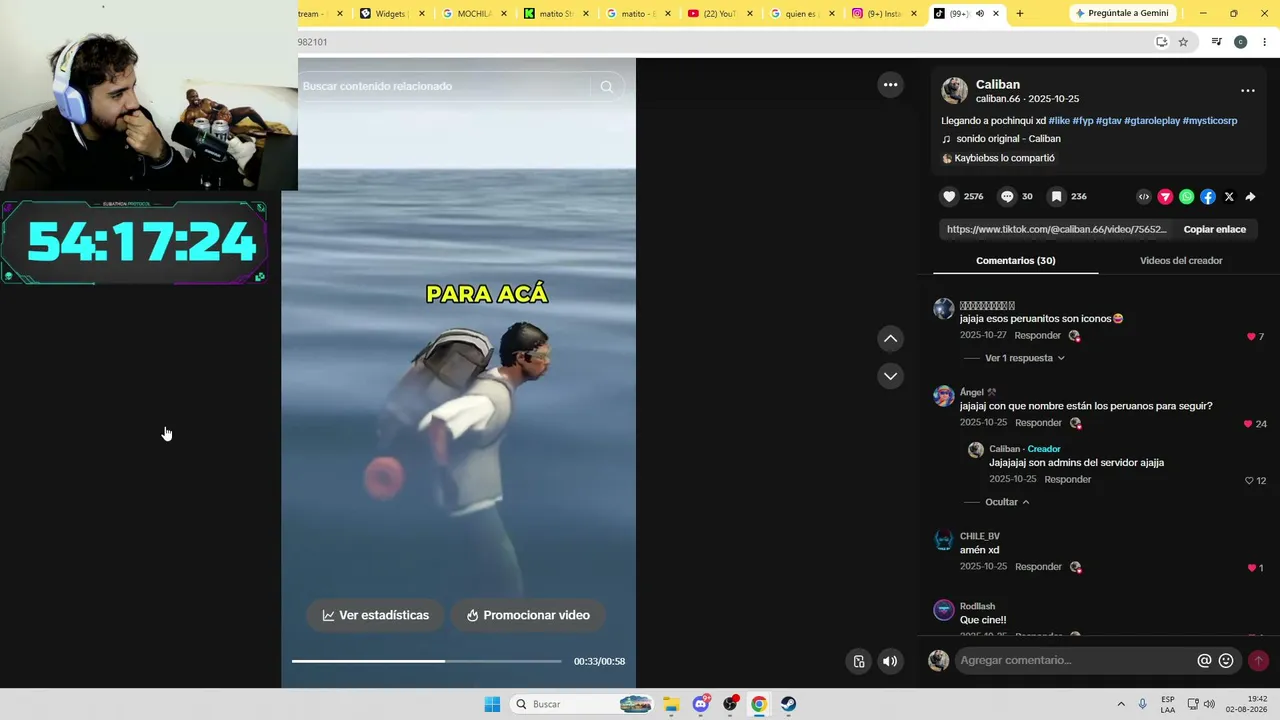The width and height of the screenshot is (1280, 720).
Task: Open a new browser tab
Action: [x=1020, y=14]
